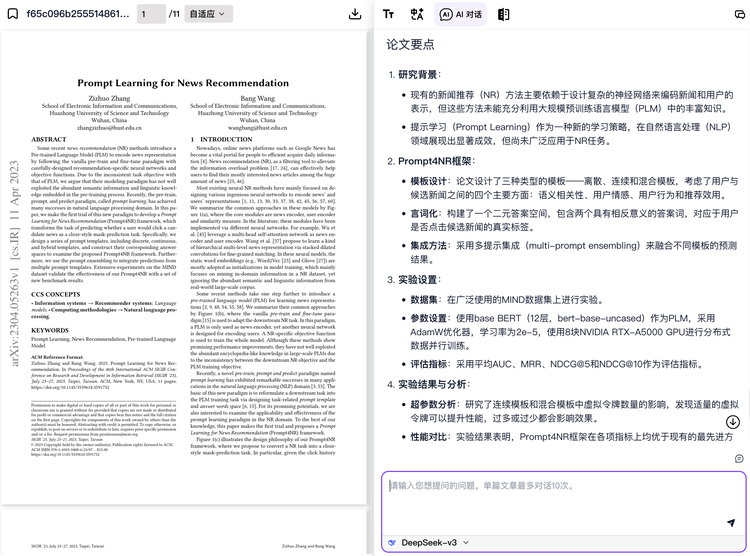Open the translate tool icon

(417, 14)
